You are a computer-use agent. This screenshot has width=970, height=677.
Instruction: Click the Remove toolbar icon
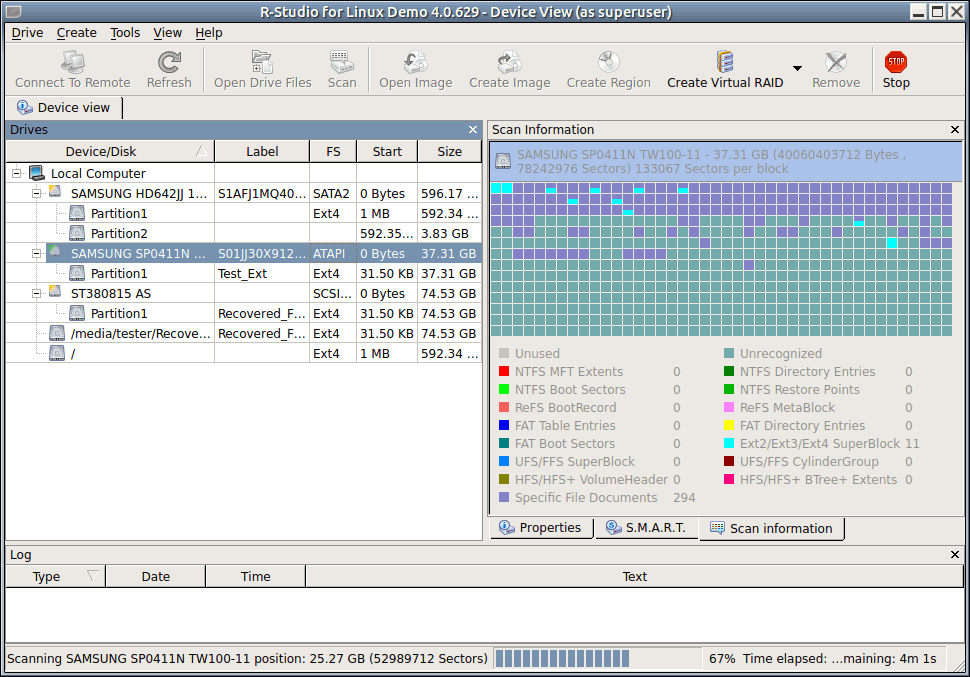(x=836, y=62)
